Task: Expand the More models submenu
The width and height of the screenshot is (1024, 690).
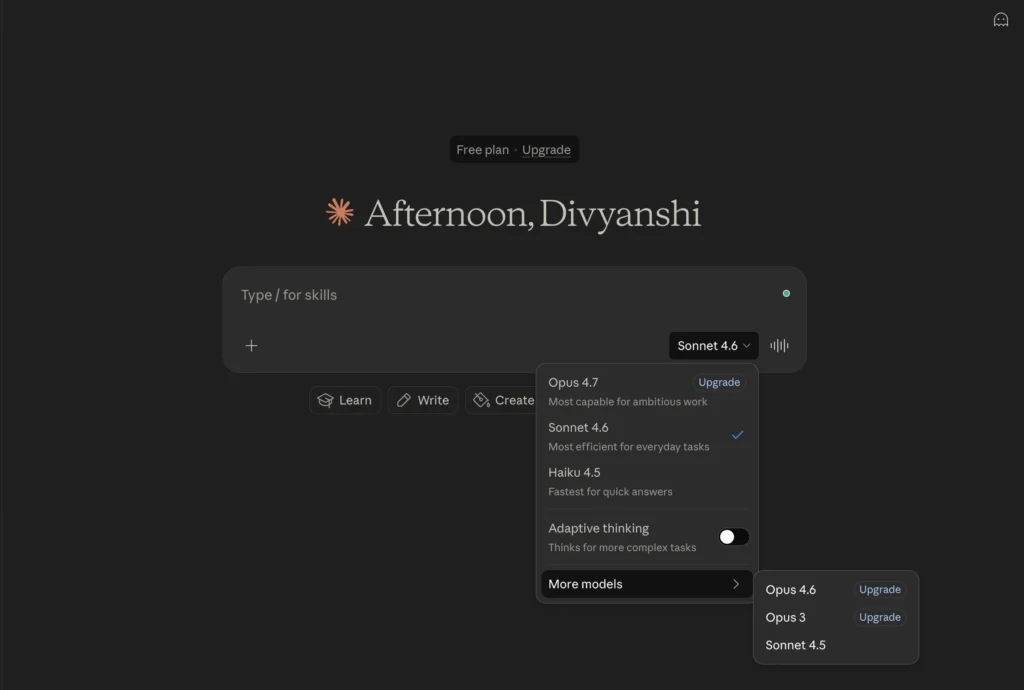Action: coord(646,584)
